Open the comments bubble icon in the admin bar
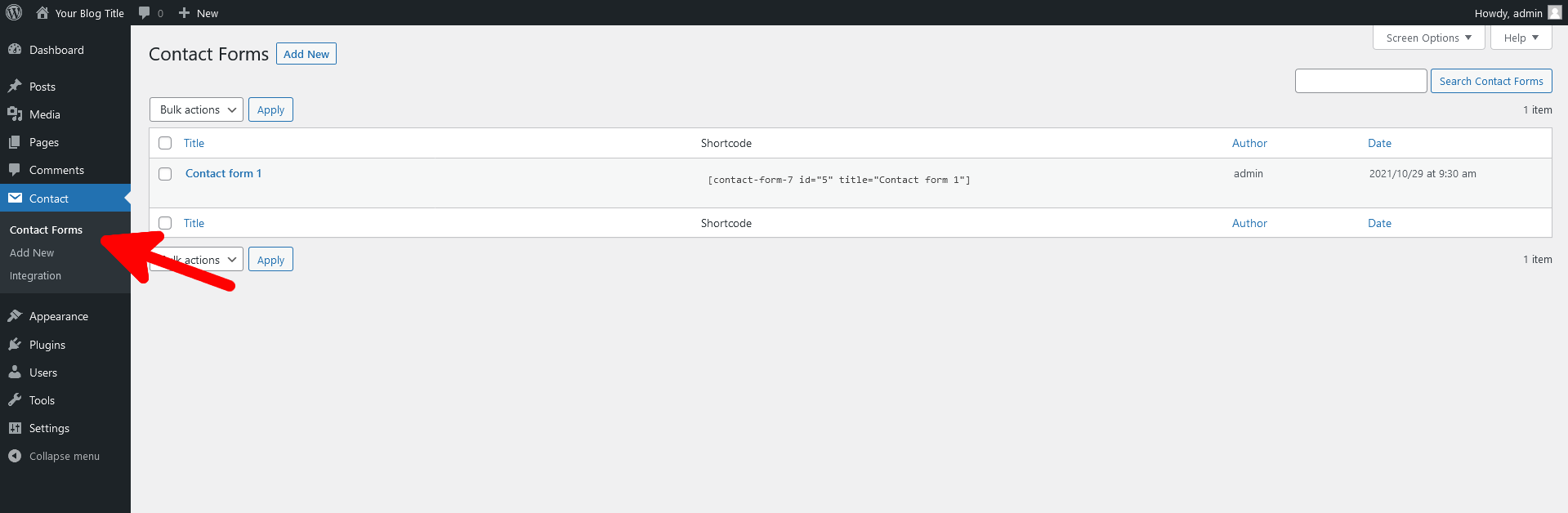This screenshot has height=513, width=1568. 145,13
